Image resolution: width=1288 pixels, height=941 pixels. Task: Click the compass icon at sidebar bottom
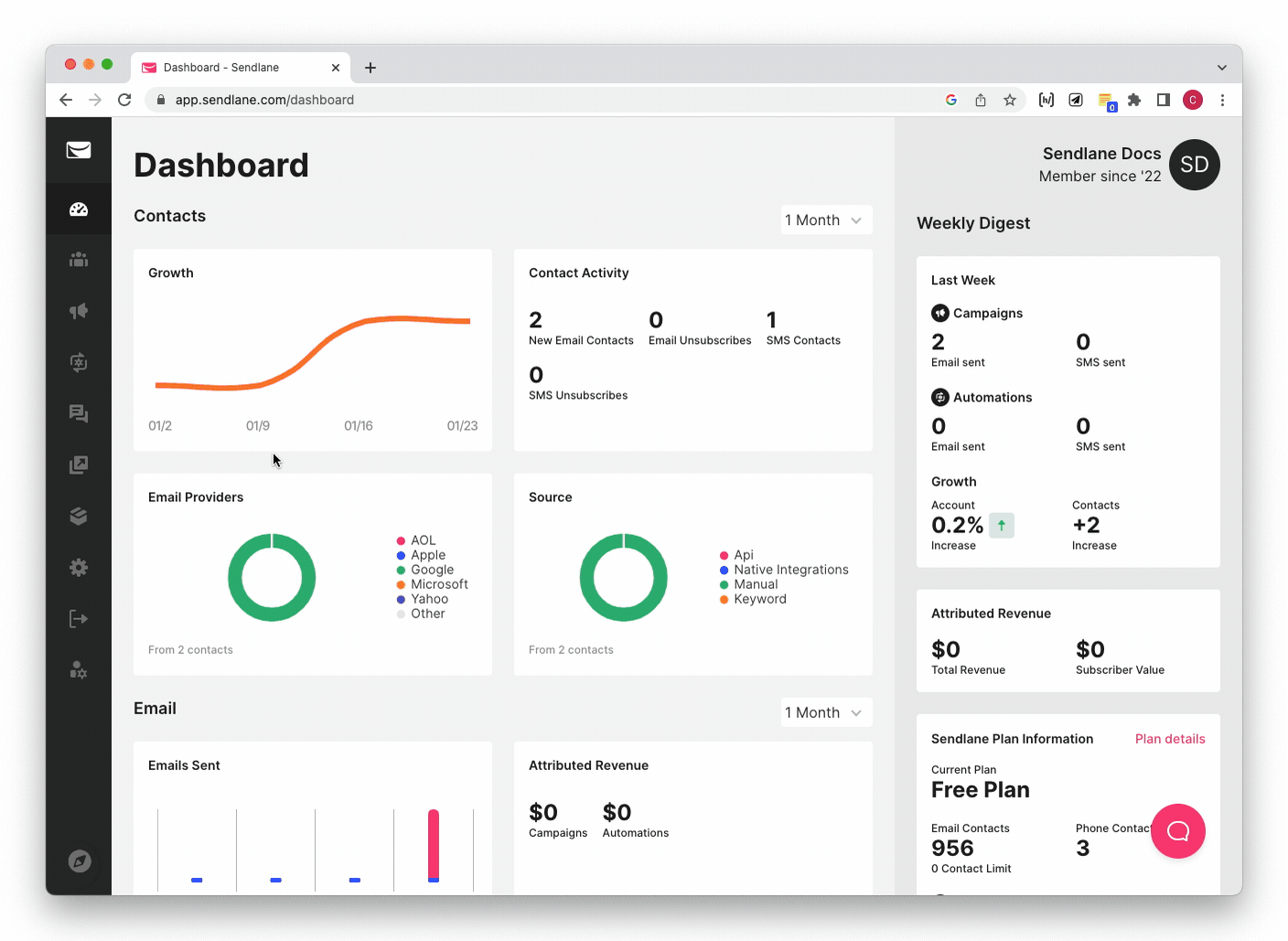tap(80, 861)
